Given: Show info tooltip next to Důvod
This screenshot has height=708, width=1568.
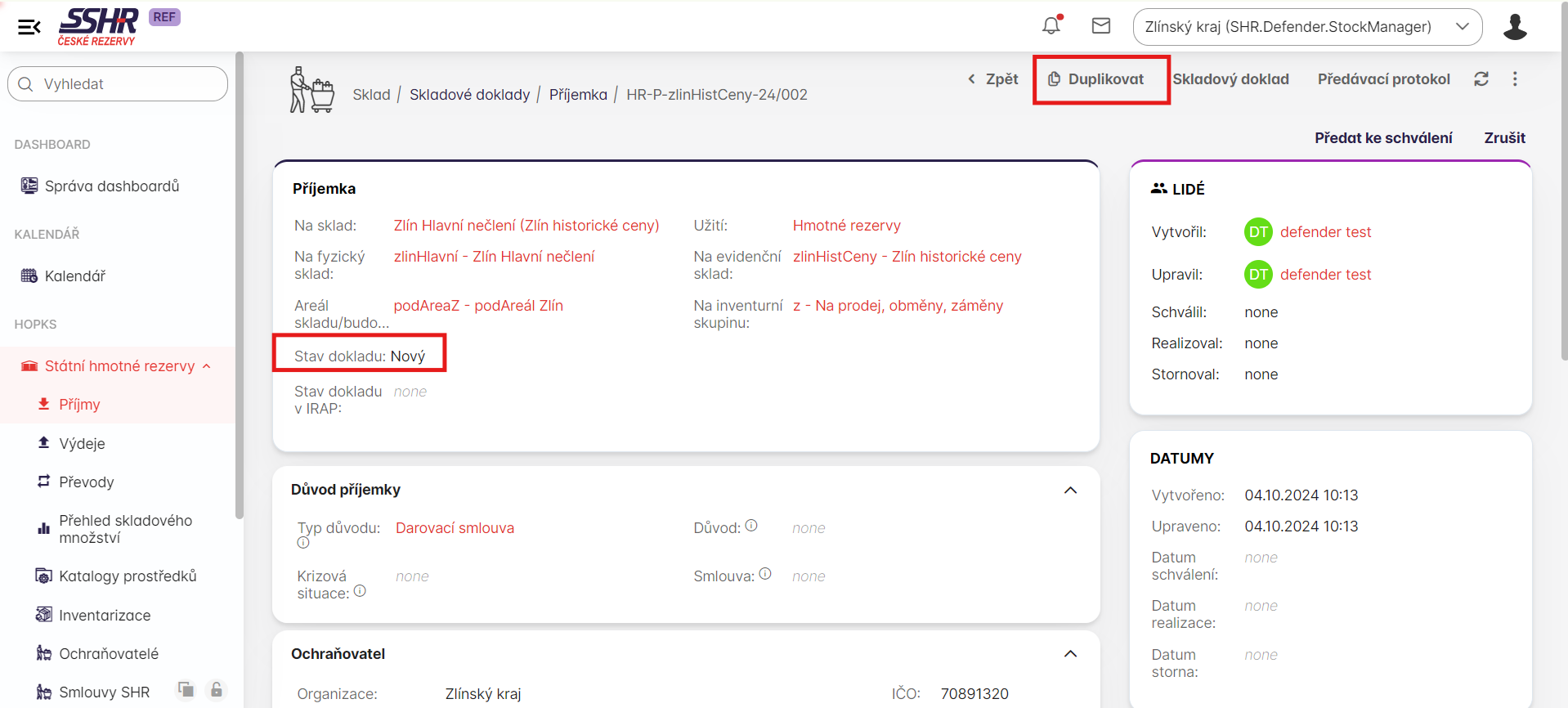Looking at the screenshot, I should pos(751,526).
